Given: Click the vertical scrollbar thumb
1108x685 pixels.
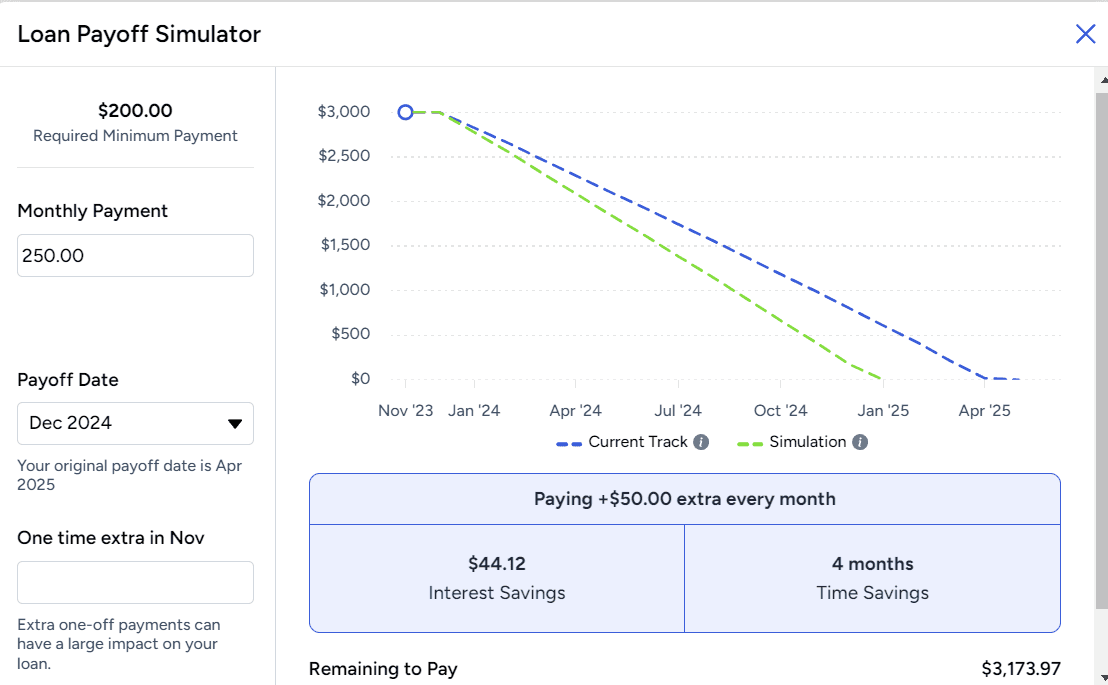Looking at the screenshot, I should [1102, 350].
